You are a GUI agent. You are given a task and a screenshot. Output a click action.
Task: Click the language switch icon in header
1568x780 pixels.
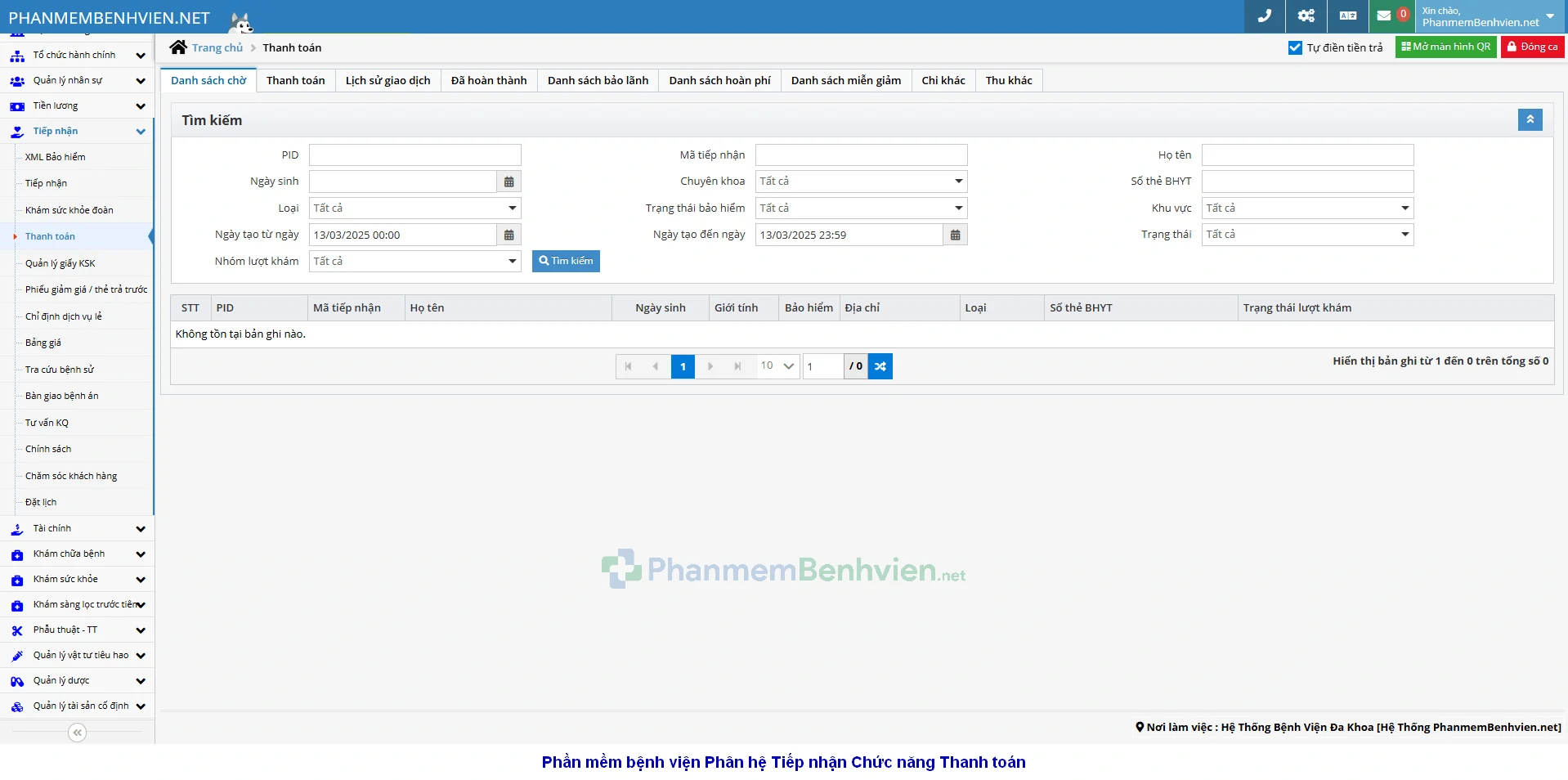[1347, 16]
